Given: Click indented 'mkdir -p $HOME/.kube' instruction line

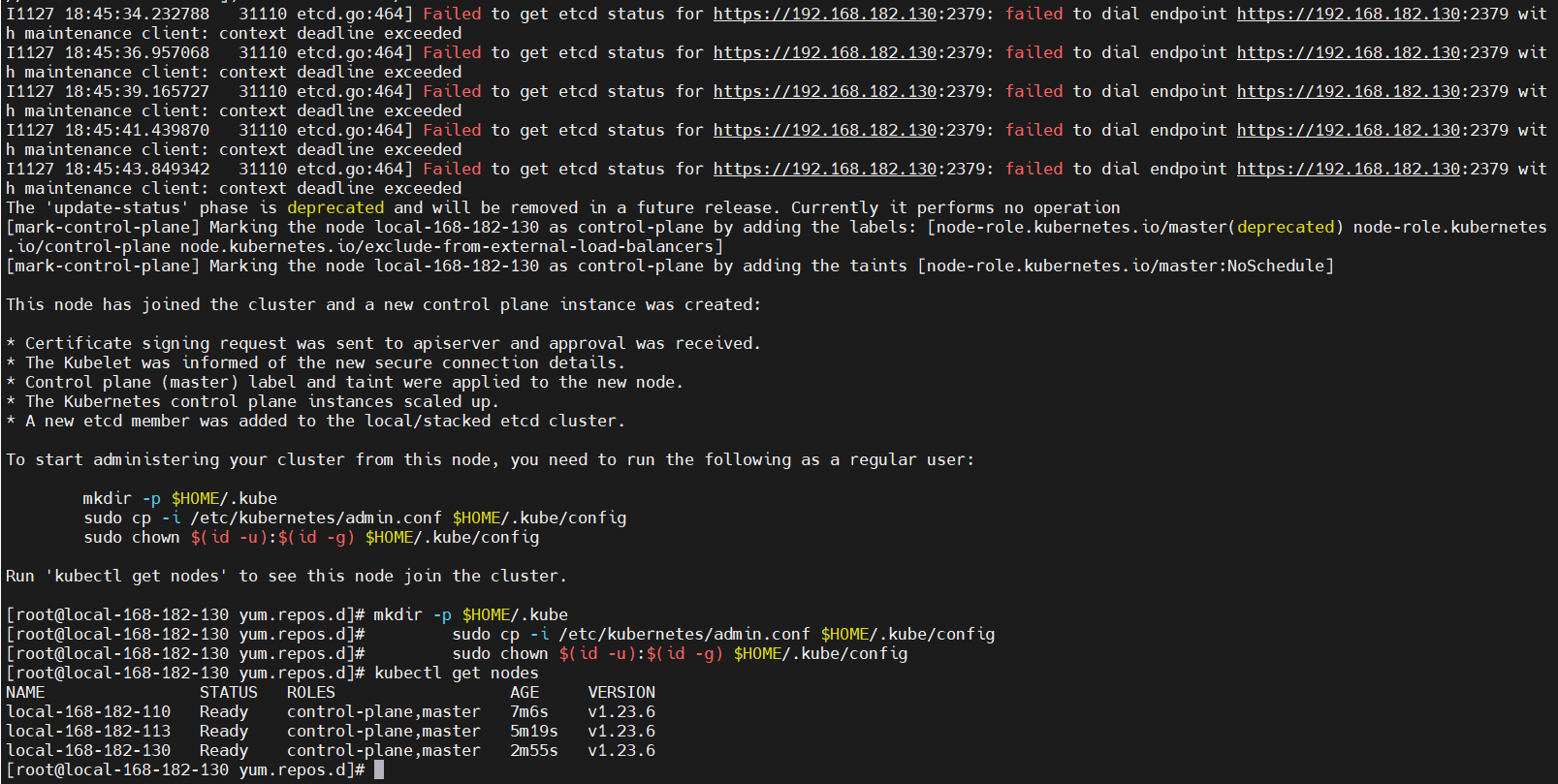Looking at the screenshot, I should [180, 498].
